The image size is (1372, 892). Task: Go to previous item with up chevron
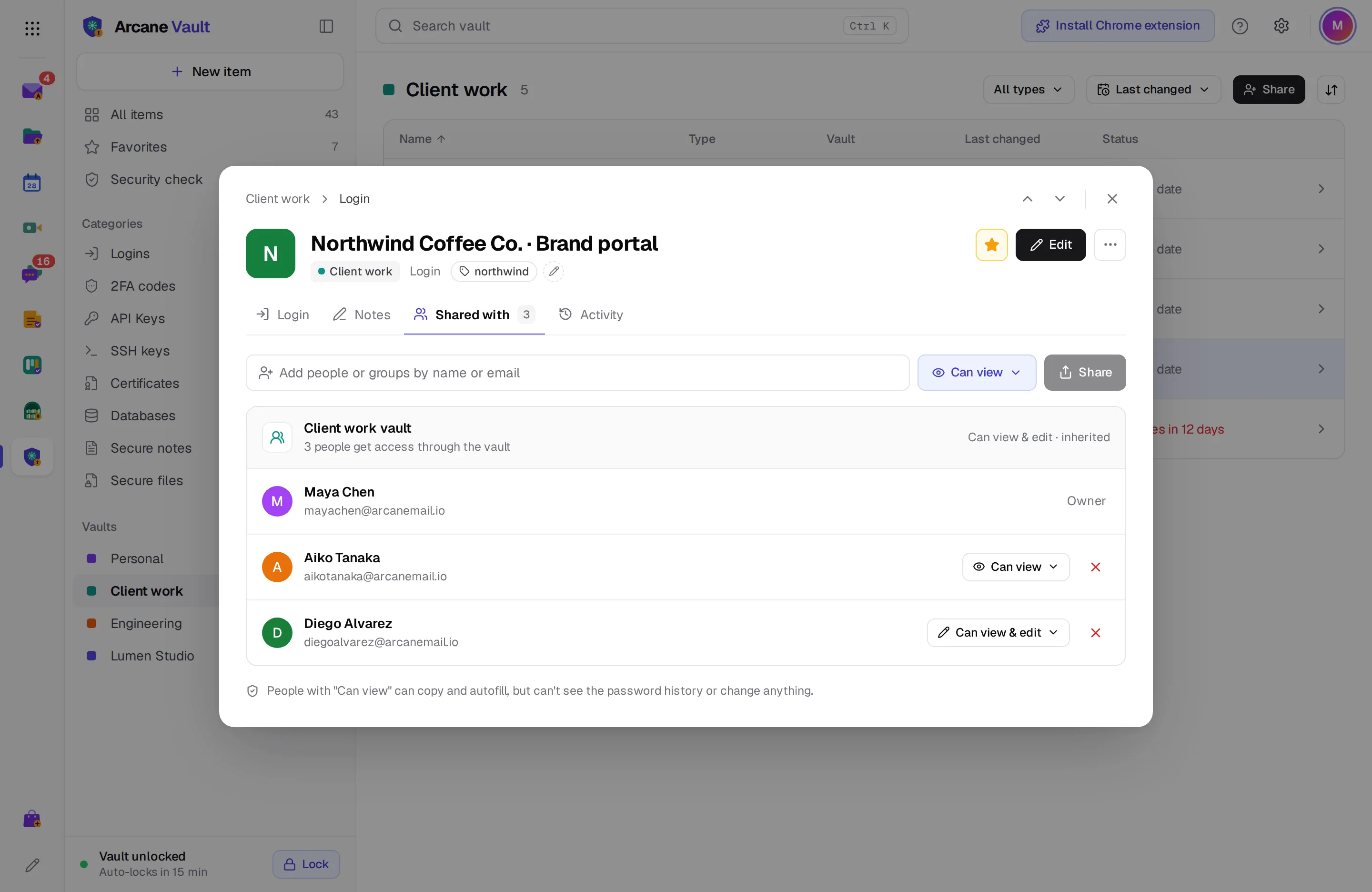[1027, 199]
